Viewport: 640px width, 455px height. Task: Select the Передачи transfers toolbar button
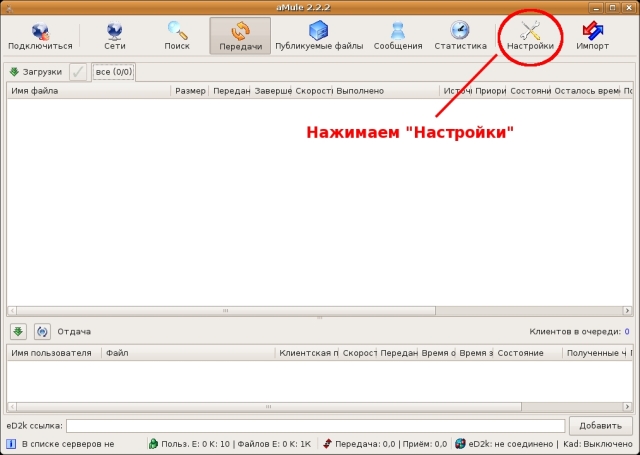tap(240, 35)
